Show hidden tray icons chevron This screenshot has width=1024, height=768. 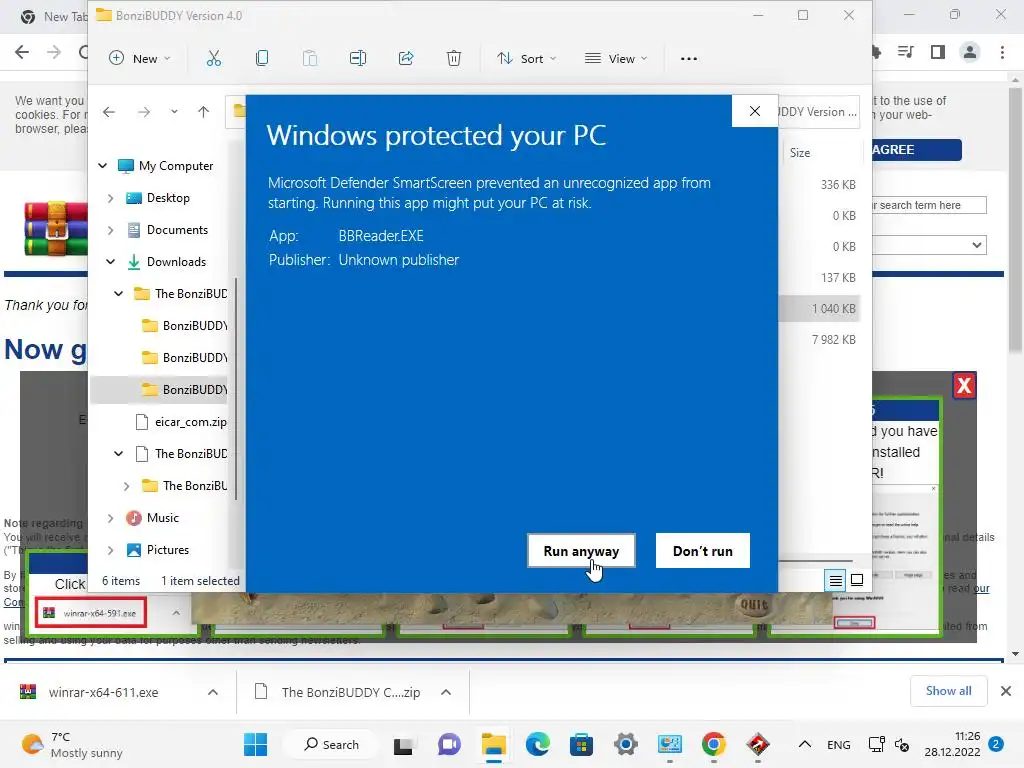tap(805, 744)
